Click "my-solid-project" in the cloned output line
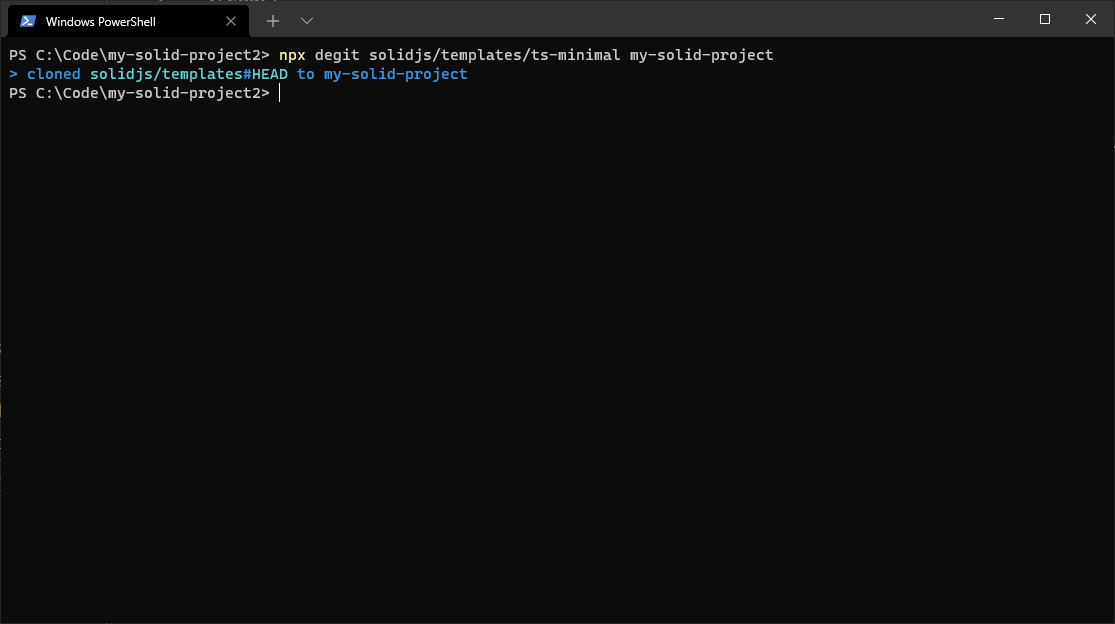The image size is (1115, 624). point(395,73)
